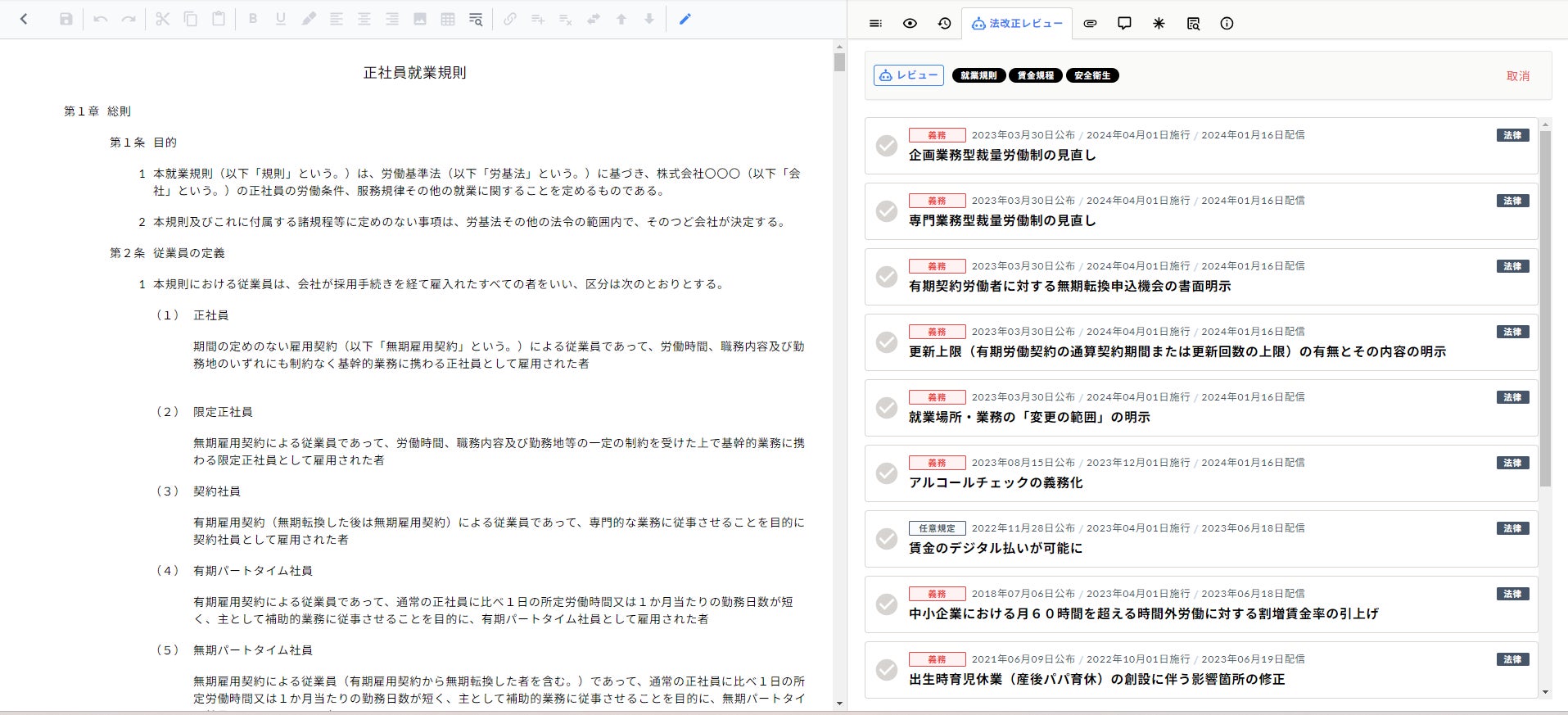This screenshot has height=715, width=1568.
Task: Open the comments speech bubble tab
Action: click(1124, 23)
